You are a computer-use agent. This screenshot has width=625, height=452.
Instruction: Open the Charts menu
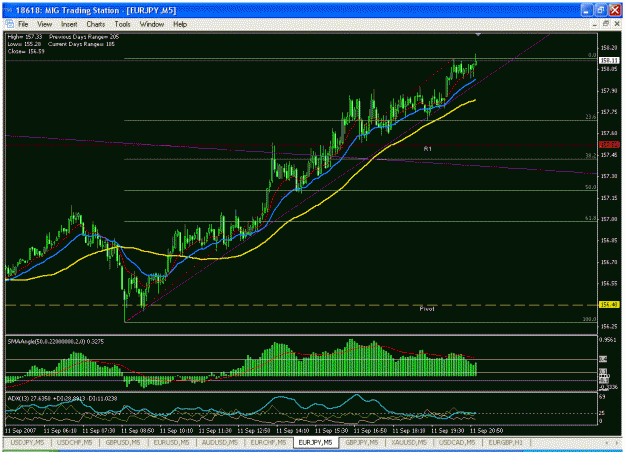coord(96,24)
